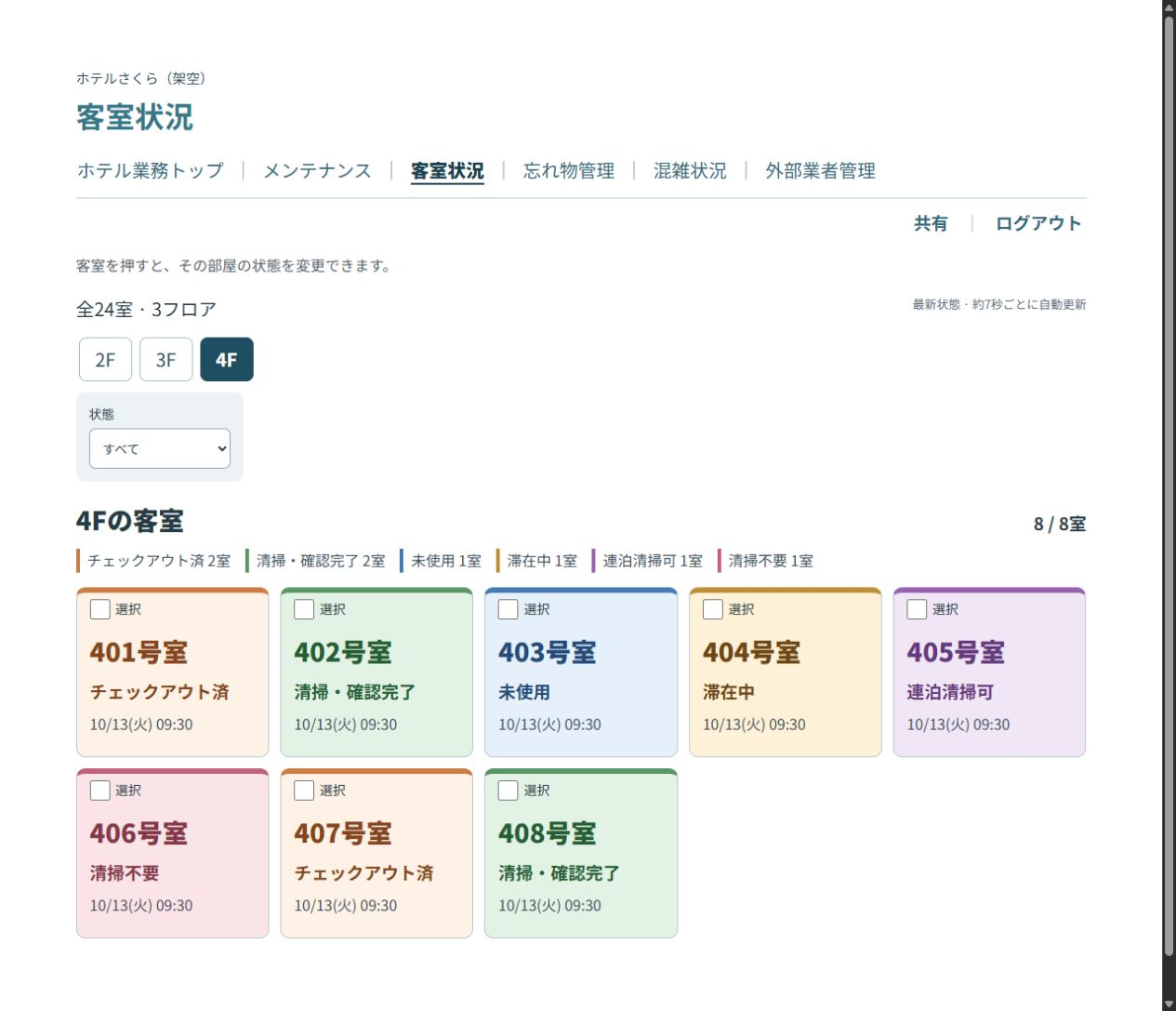Open room 402号室 card
1176x1011 pixels.
pos(377,672)
